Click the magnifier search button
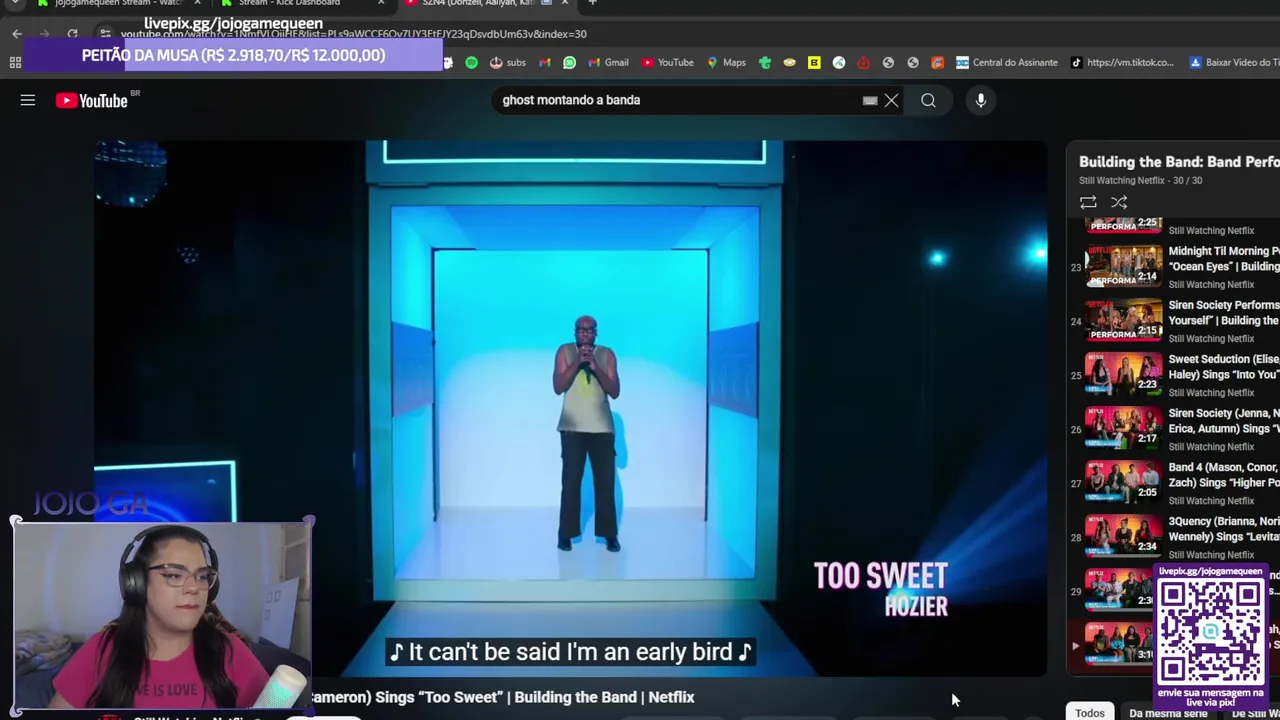 [928, 100]
